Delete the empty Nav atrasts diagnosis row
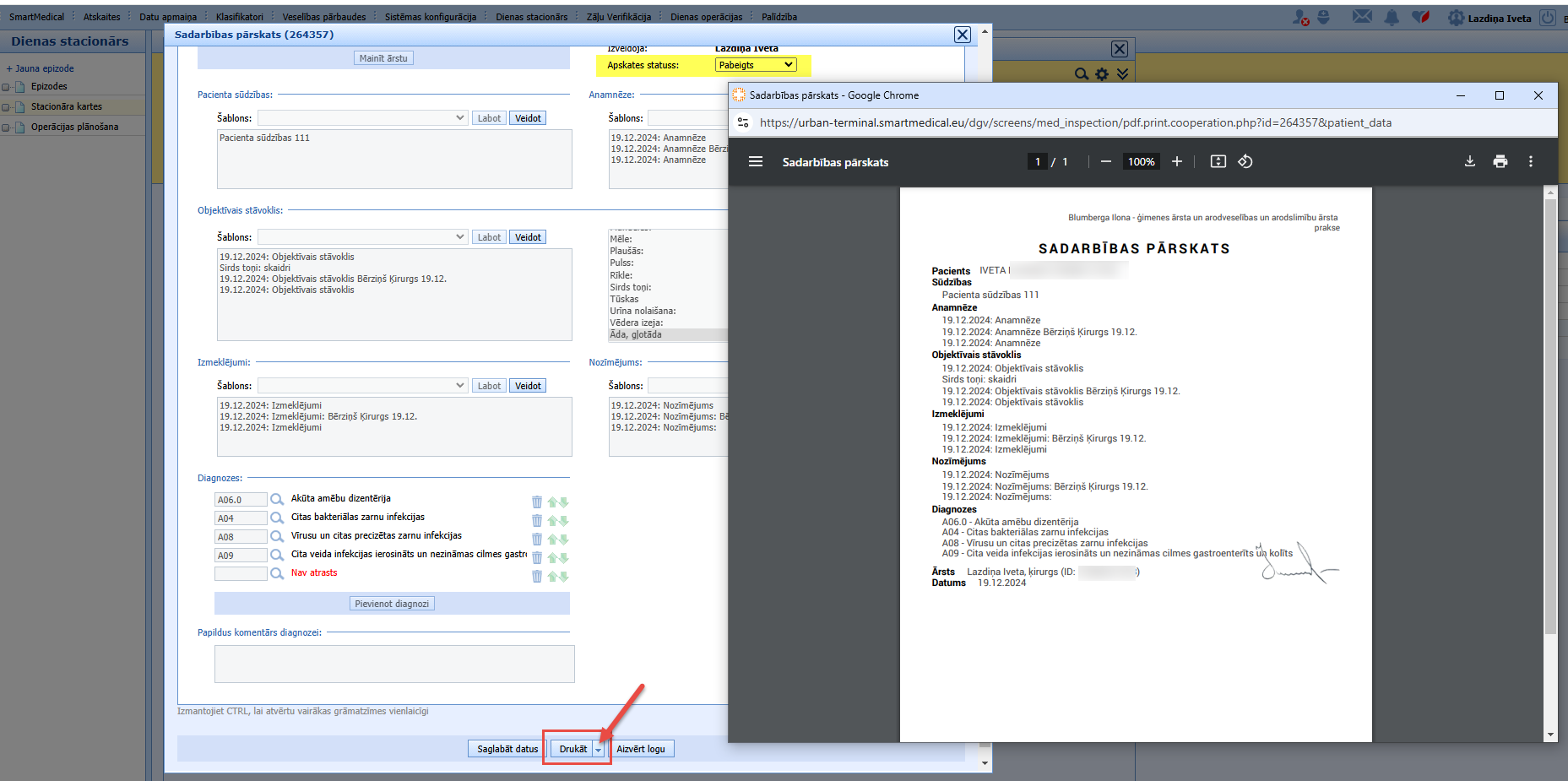 click(x=537, y=576)
